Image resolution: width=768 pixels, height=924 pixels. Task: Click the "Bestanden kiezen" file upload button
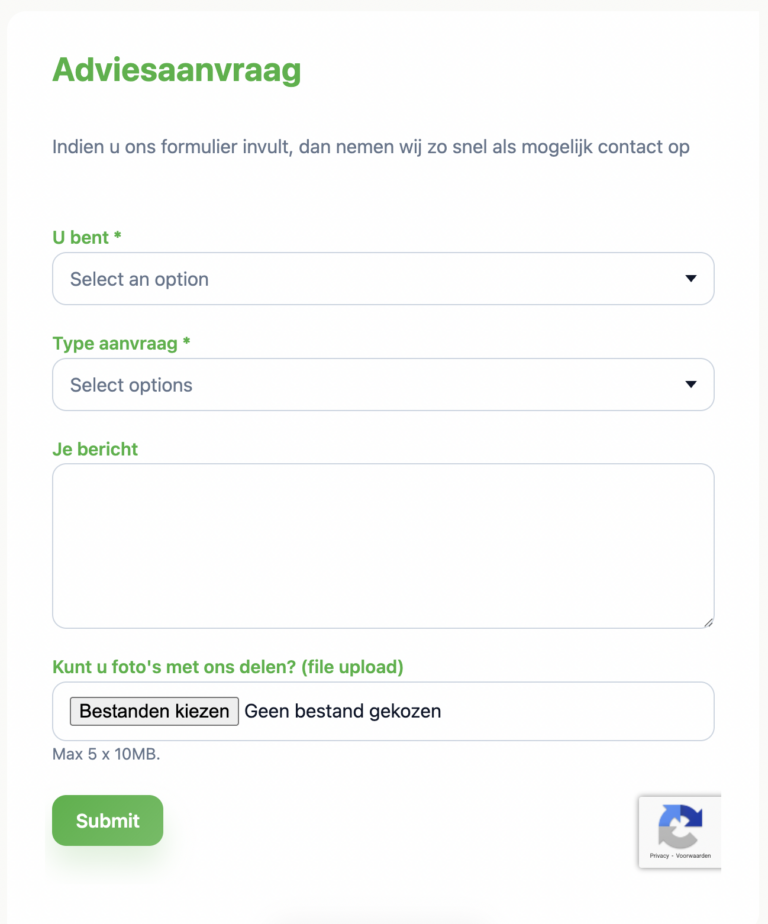(153, 711)
